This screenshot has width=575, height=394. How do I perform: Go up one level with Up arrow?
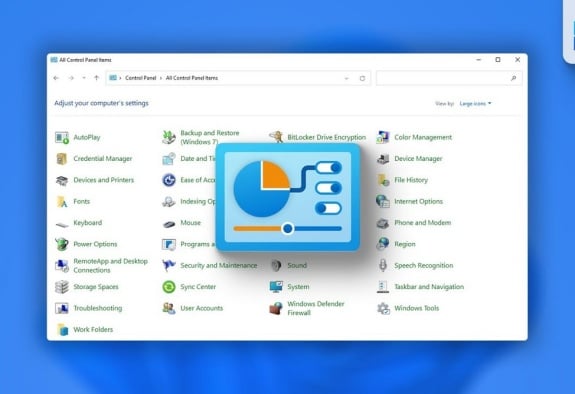(96, 78)
